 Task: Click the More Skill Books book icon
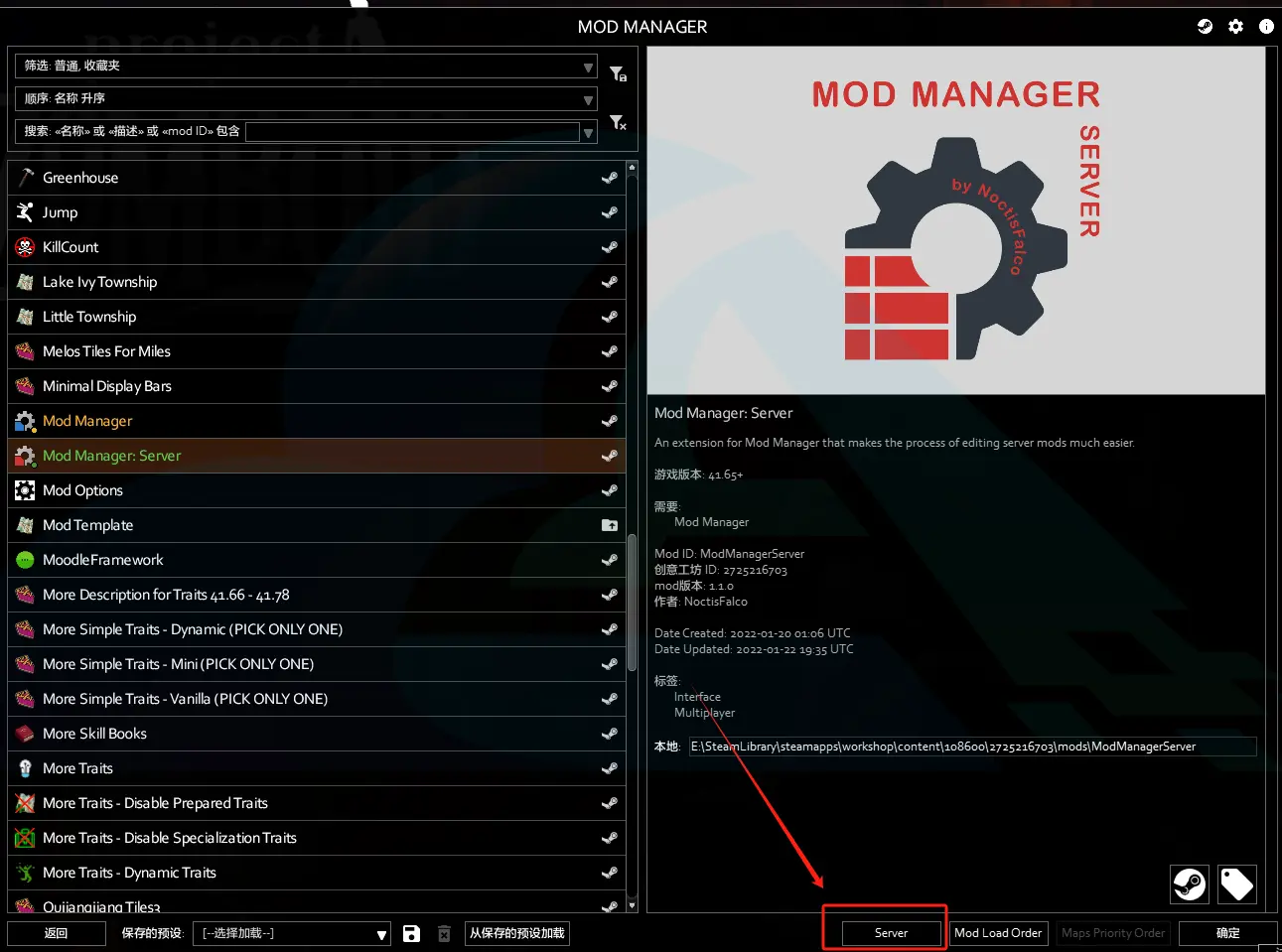[25, 734]
